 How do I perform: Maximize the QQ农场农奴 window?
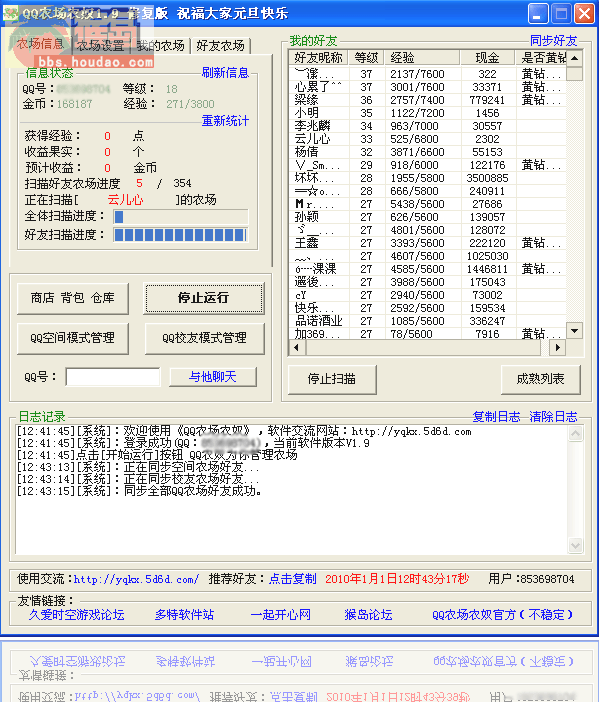click(561, 13)
